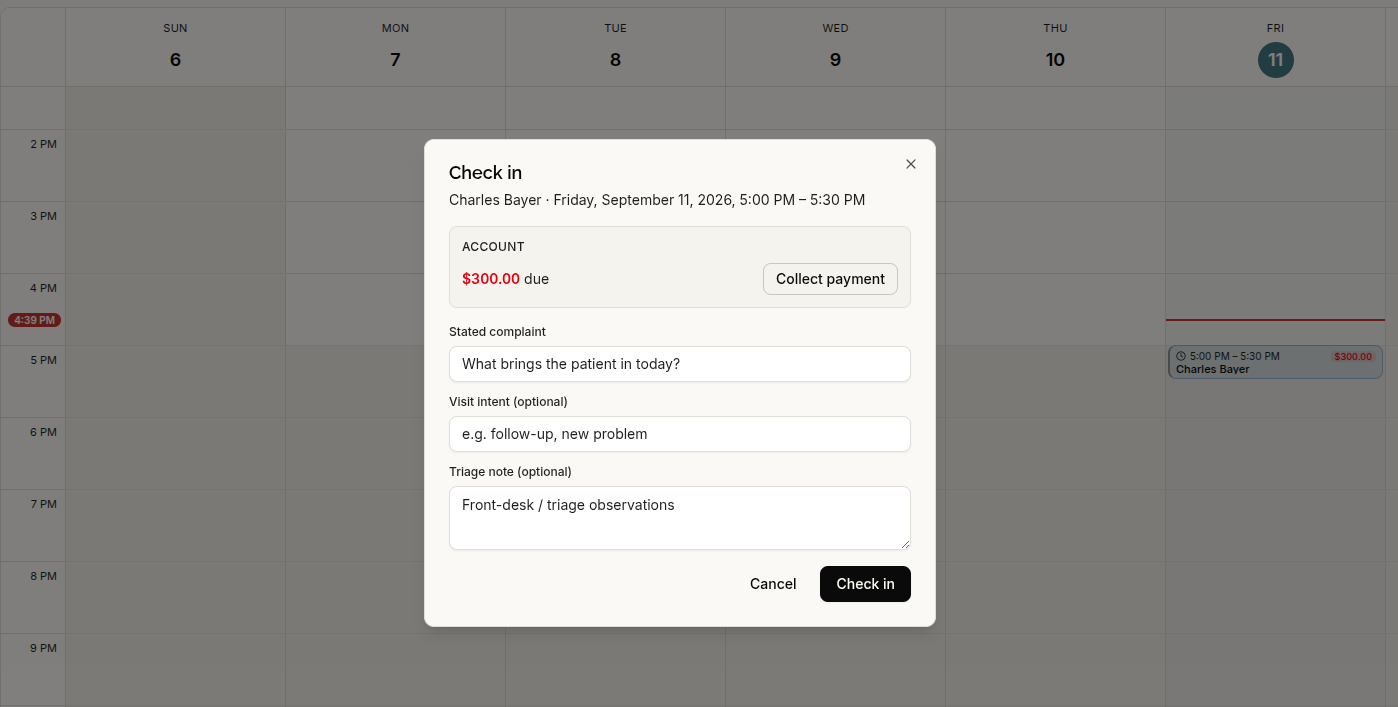Select Wednesday 9 column header
This screenshot has height=707, width=1398.
click(x=835, y=47)
